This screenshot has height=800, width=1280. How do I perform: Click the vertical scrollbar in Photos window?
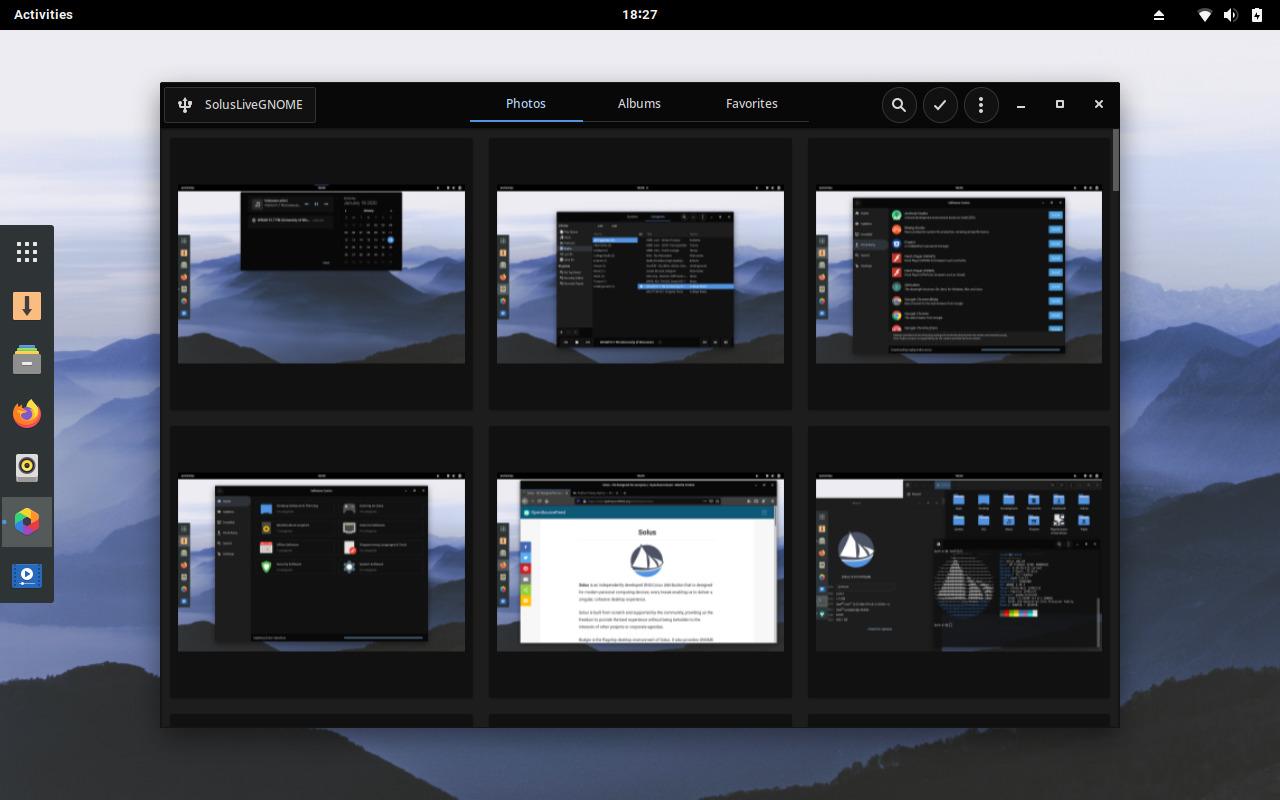(x=1115, y=160)
